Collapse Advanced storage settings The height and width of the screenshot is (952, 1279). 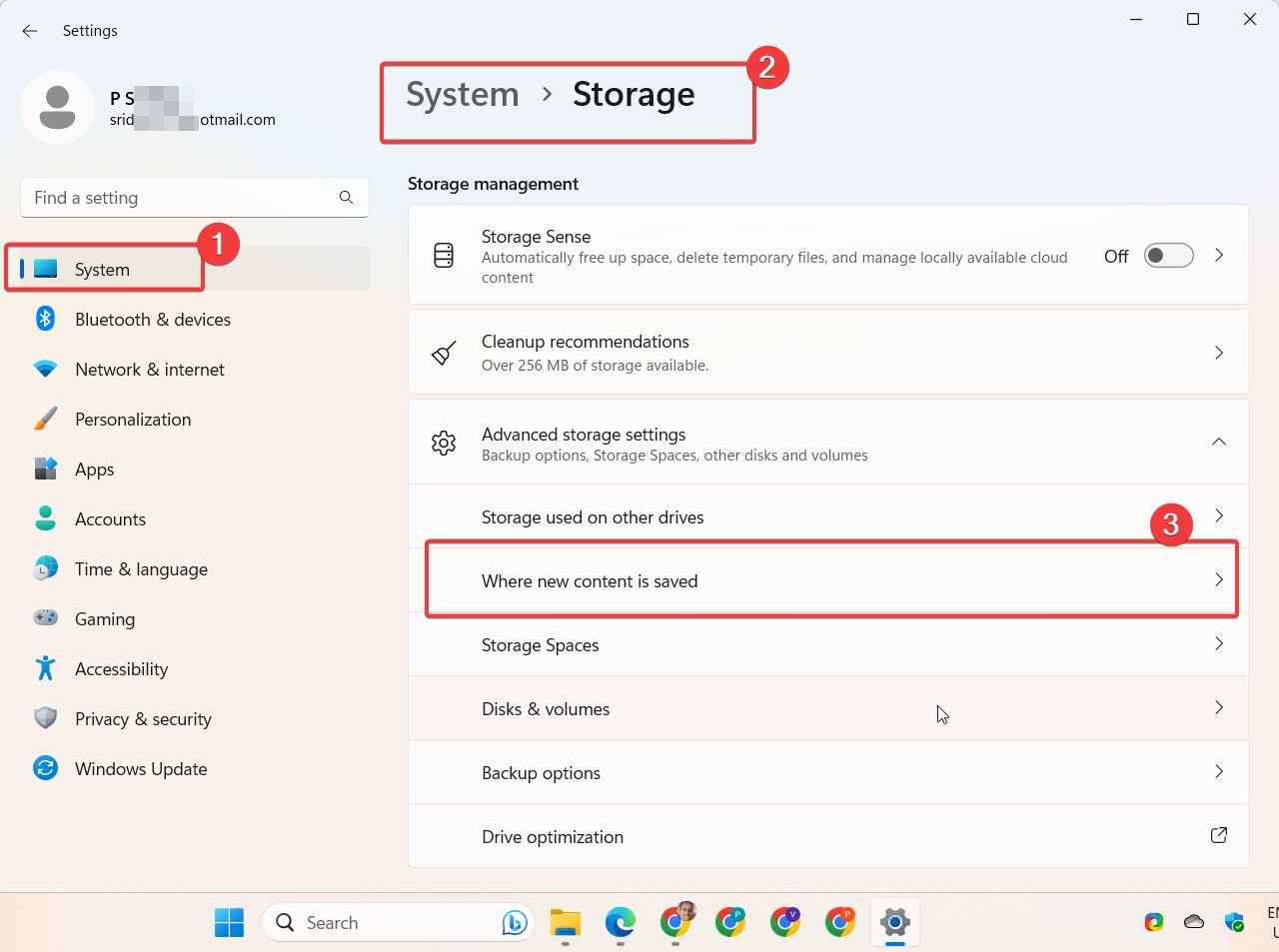[1218, 442]
